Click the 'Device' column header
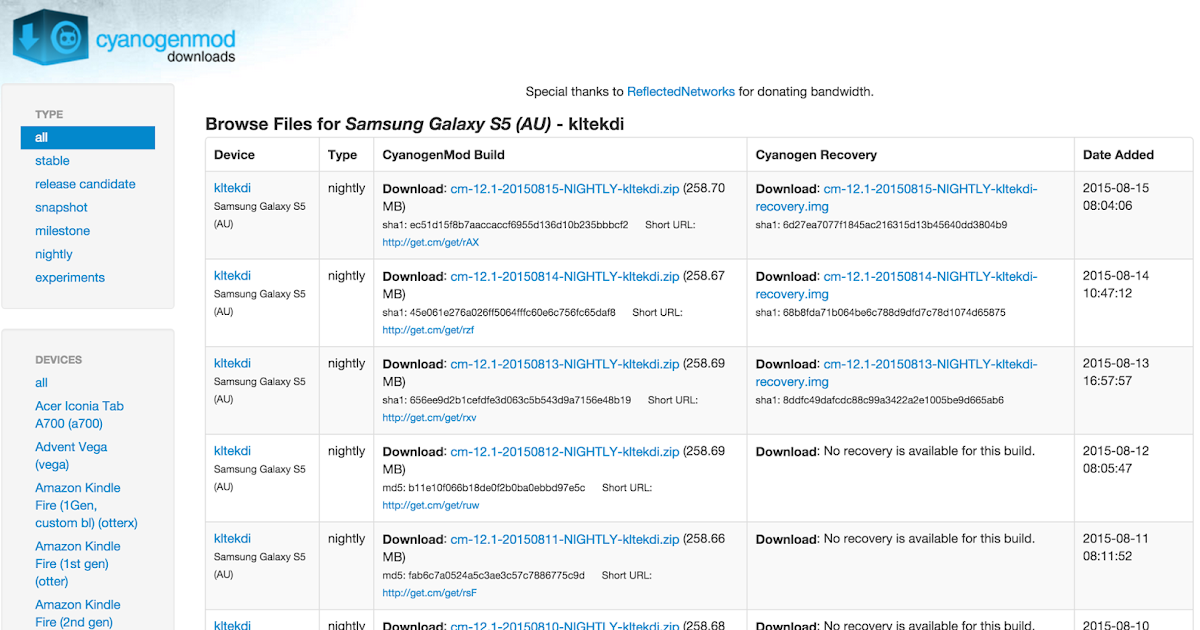Image resolution: width=1200 pixels, height=630 pixels. click(234, 155)
